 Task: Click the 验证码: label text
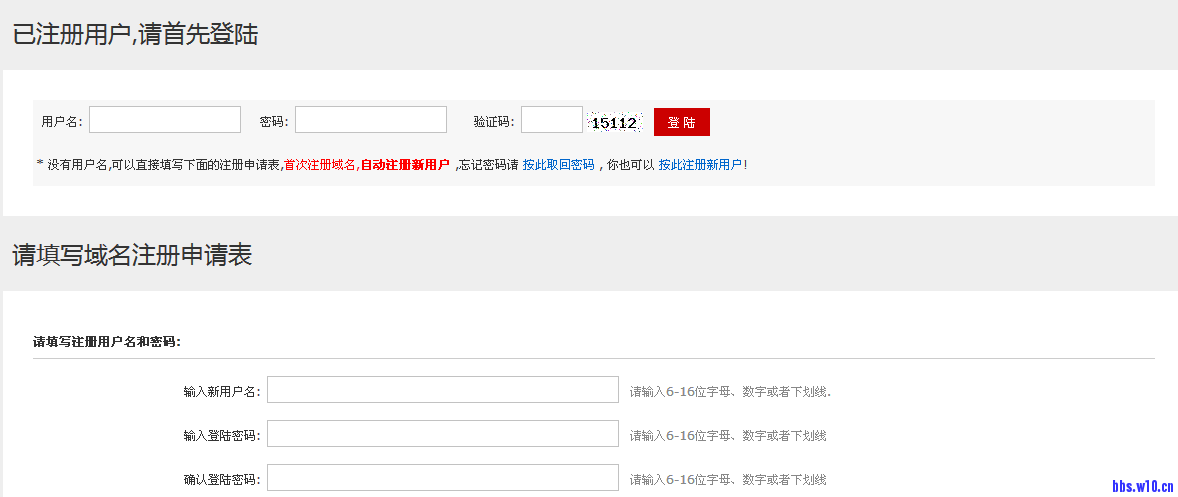(494, 122)
